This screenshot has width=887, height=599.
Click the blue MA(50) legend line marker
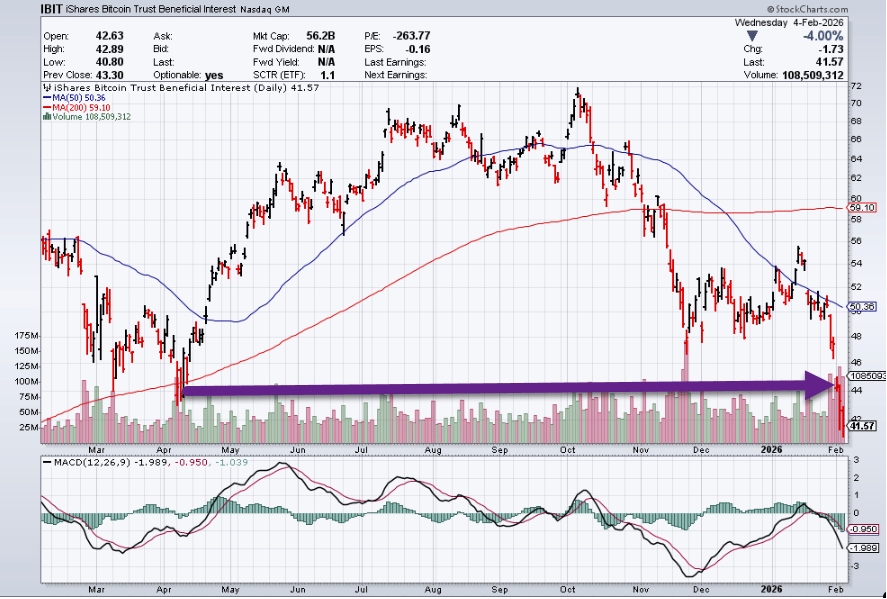(47, 98)
